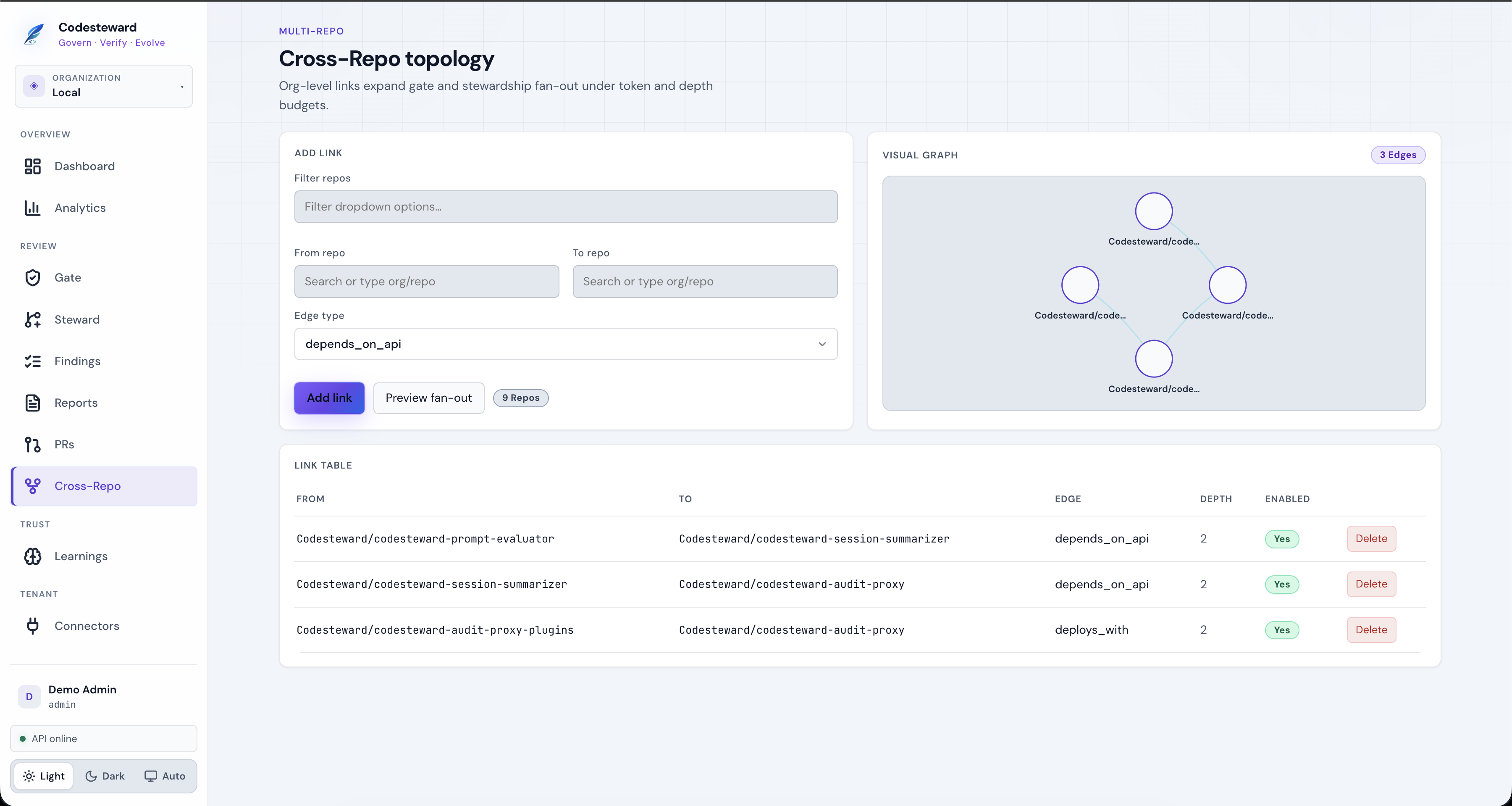Click the Gate shield icon
The width and height of the screenshot is (1512, 806).
(32, 278)
